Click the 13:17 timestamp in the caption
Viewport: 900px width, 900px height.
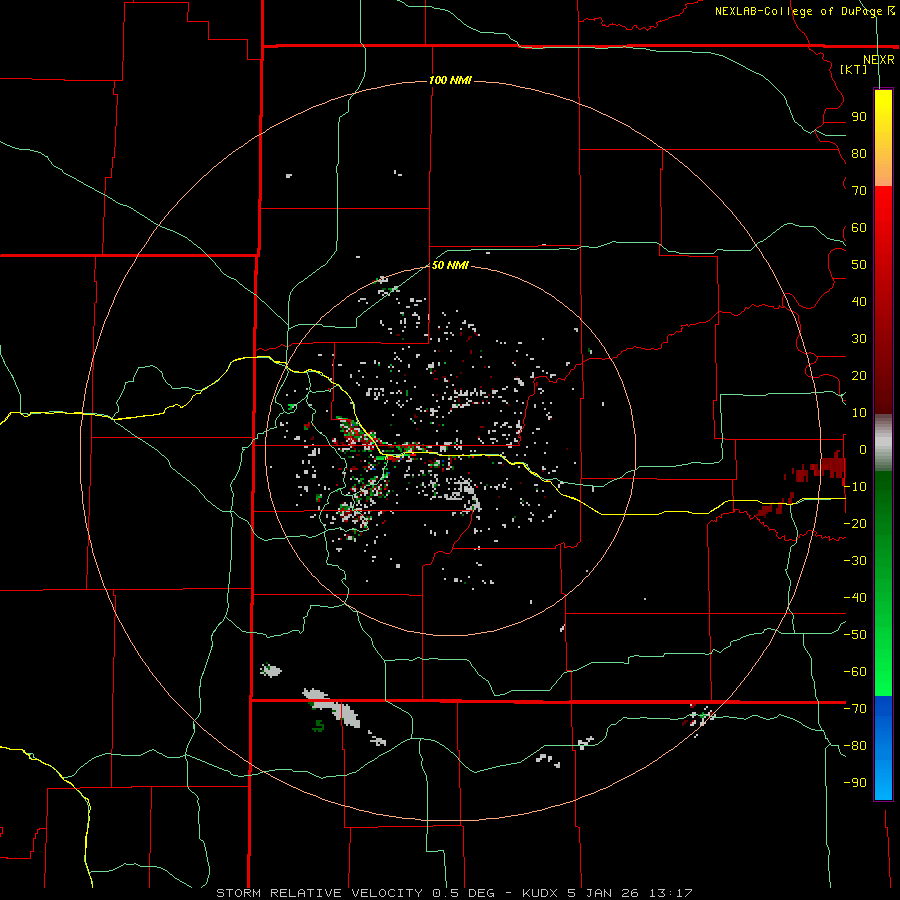click(671, 893)
